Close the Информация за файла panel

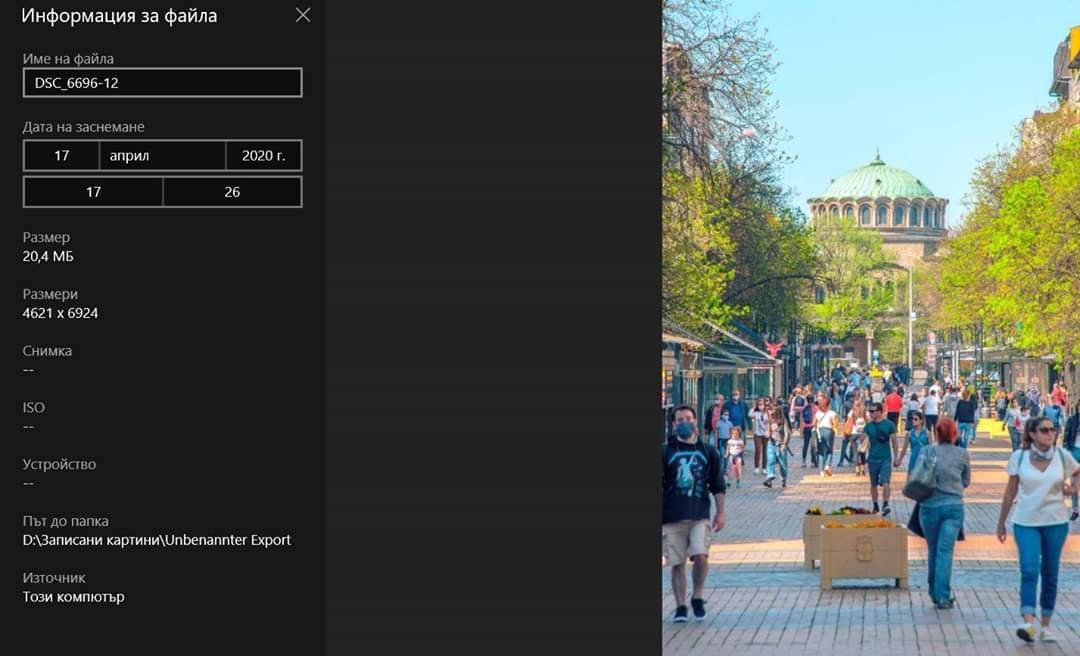pyautogui.click(x=303, y=15)
